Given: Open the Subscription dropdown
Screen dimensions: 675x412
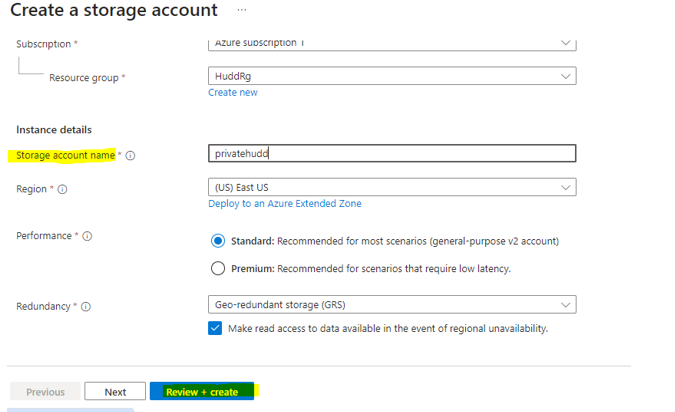Looking at the screenshot, I should (x=390, y=44).
